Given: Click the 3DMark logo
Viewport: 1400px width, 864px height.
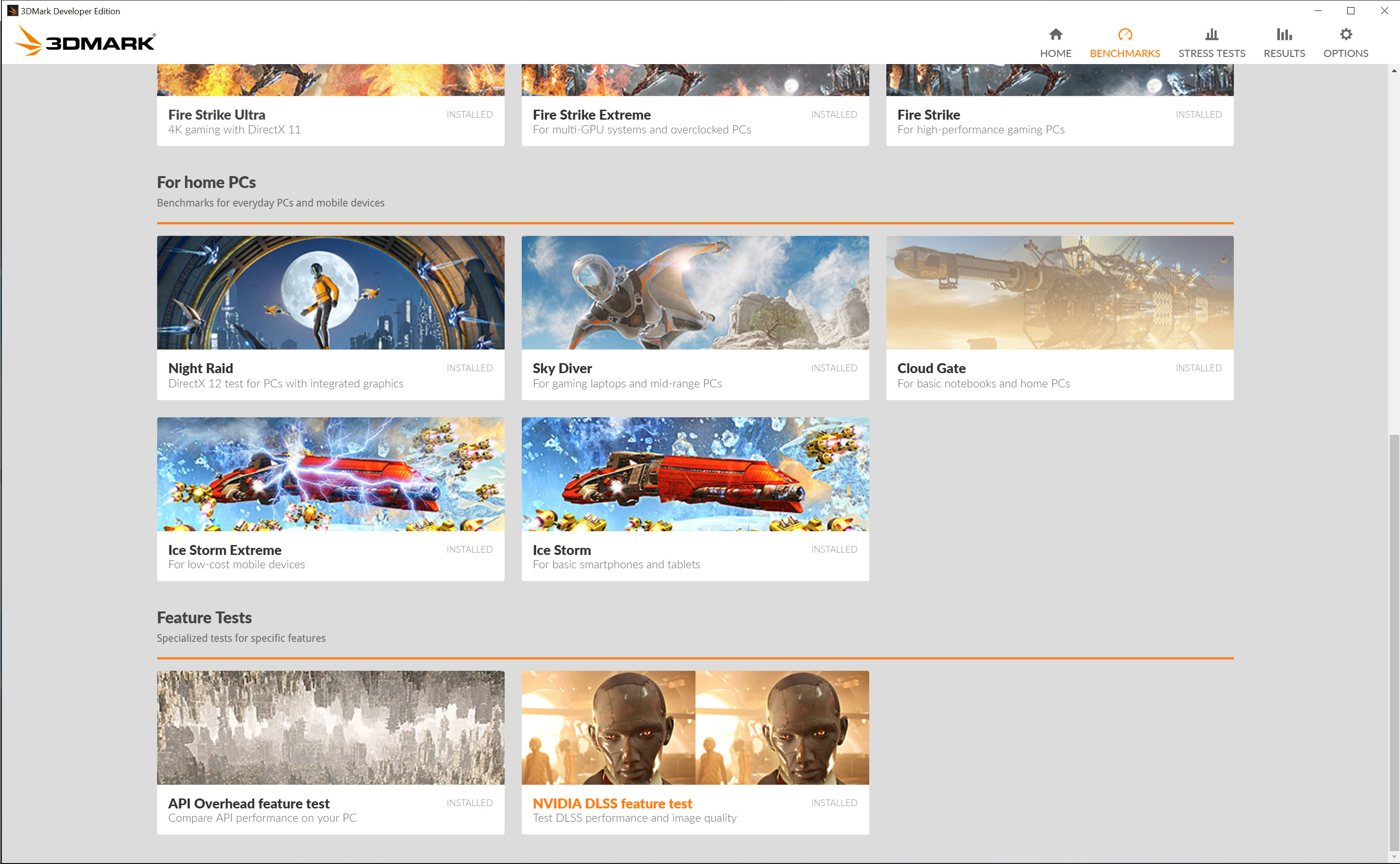Looking at the screenshot, I should point(85,41).
